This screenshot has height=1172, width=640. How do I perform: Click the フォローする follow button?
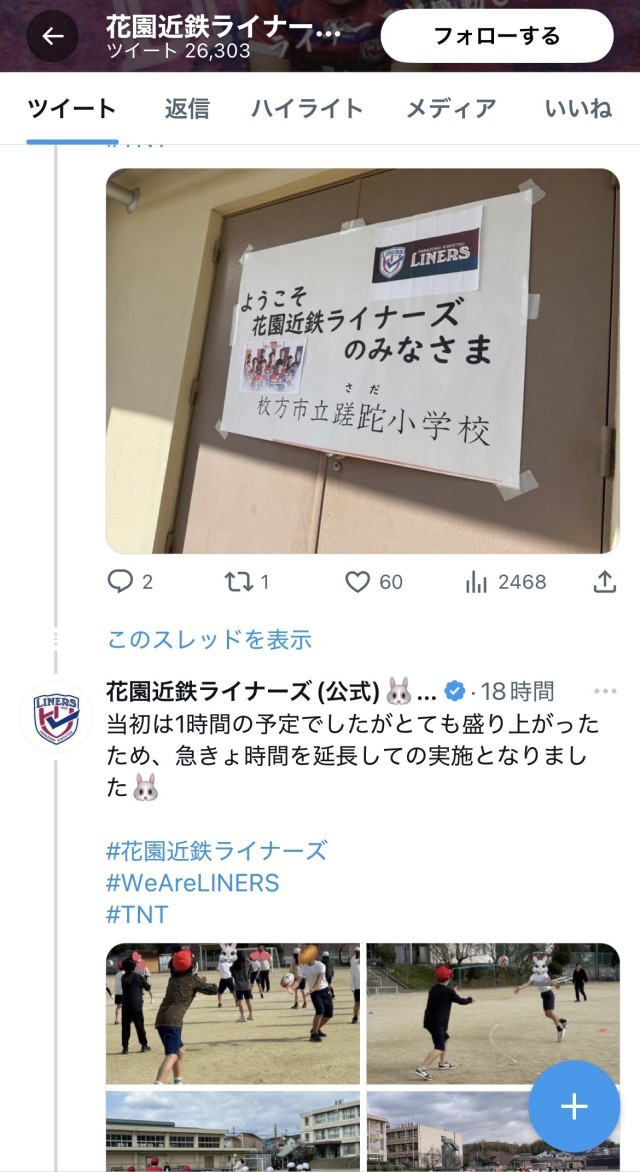pos(497,36)
